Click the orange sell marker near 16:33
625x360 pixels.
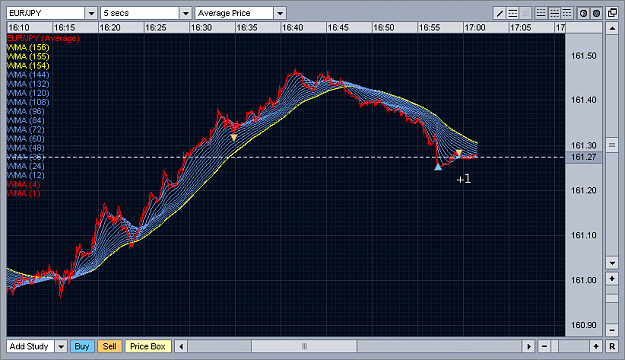pyautogui.click(x=234, y=138)
